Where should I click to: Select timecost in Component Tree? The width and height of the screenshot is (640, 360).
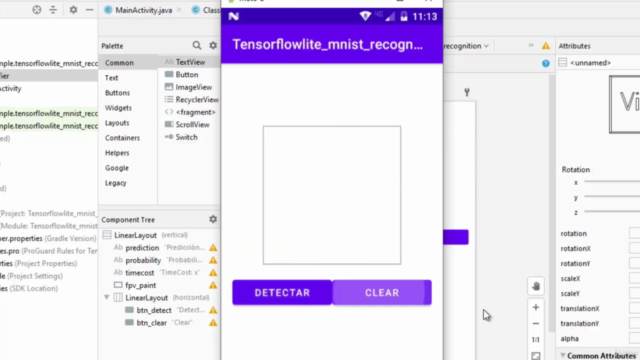[x=140, y=273]
